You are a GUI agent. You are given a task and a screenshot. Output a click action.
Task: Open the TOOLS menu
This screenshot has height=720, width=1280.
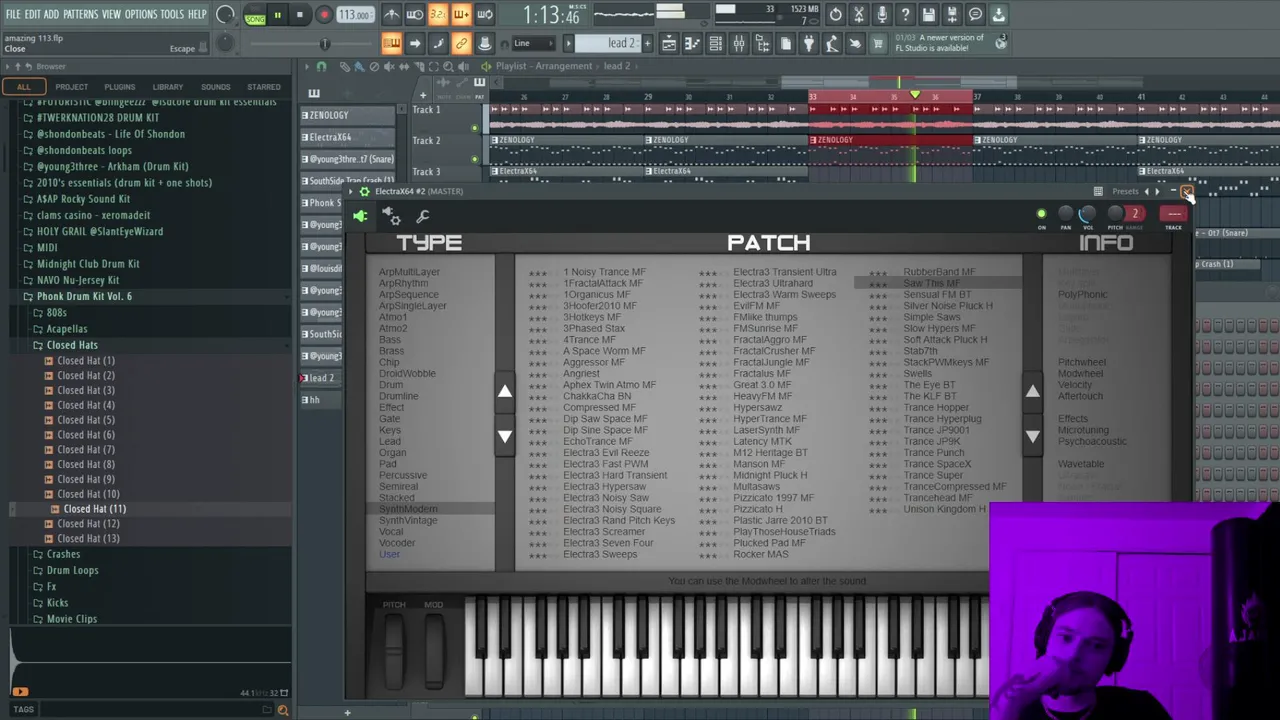pyautogui.click(x=172, y=15)
